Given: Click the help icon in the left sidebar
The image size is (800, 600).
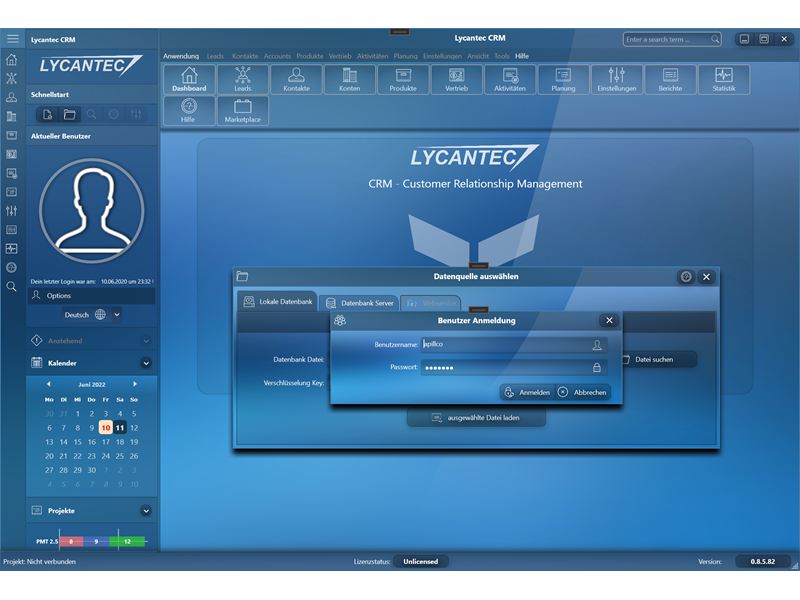Looking at the screenshot, I should (11, 267).
